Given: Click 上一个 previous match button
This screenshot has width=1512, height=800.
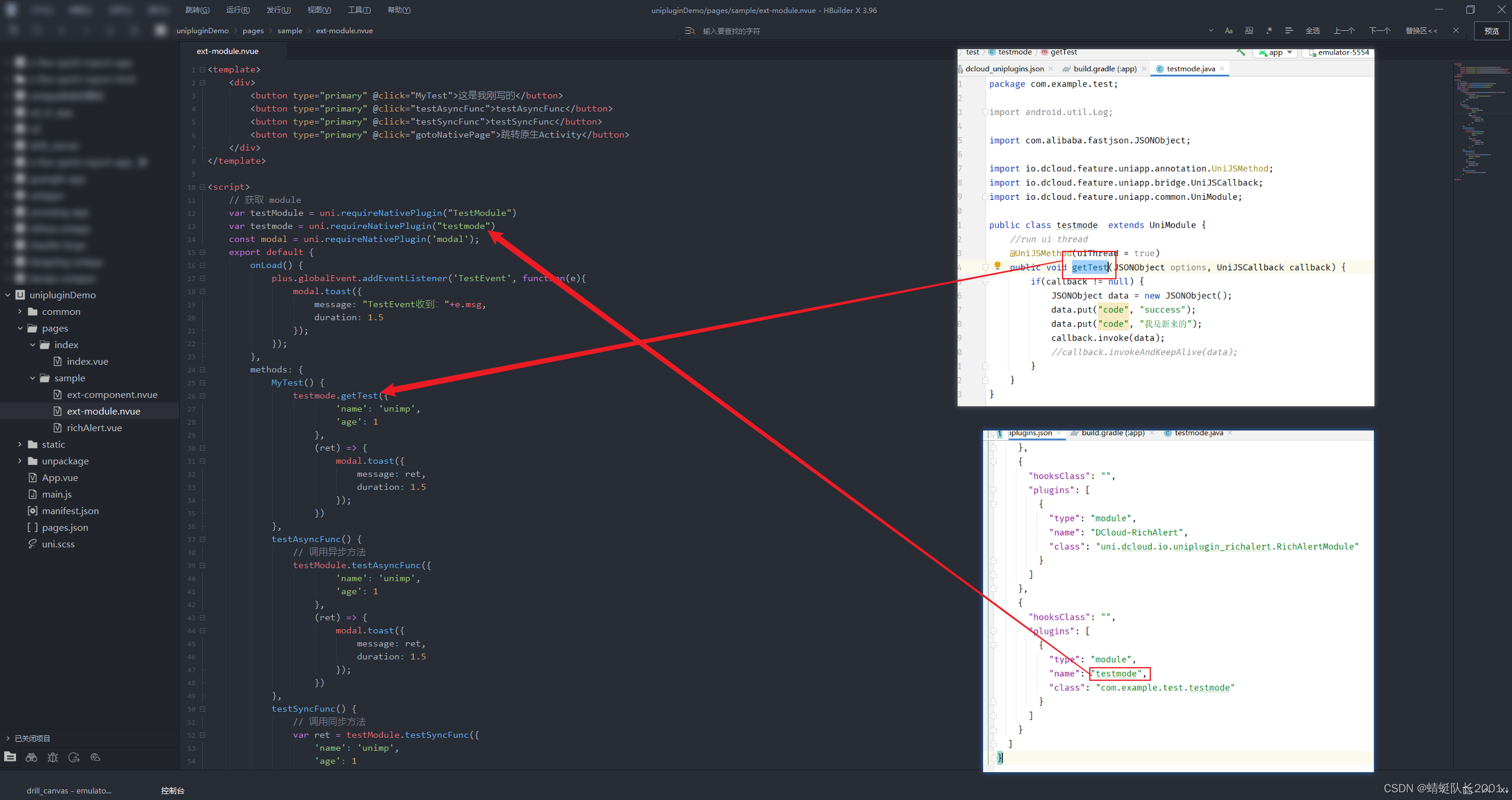Looking at the screenshot, I should pos(1344,31).
